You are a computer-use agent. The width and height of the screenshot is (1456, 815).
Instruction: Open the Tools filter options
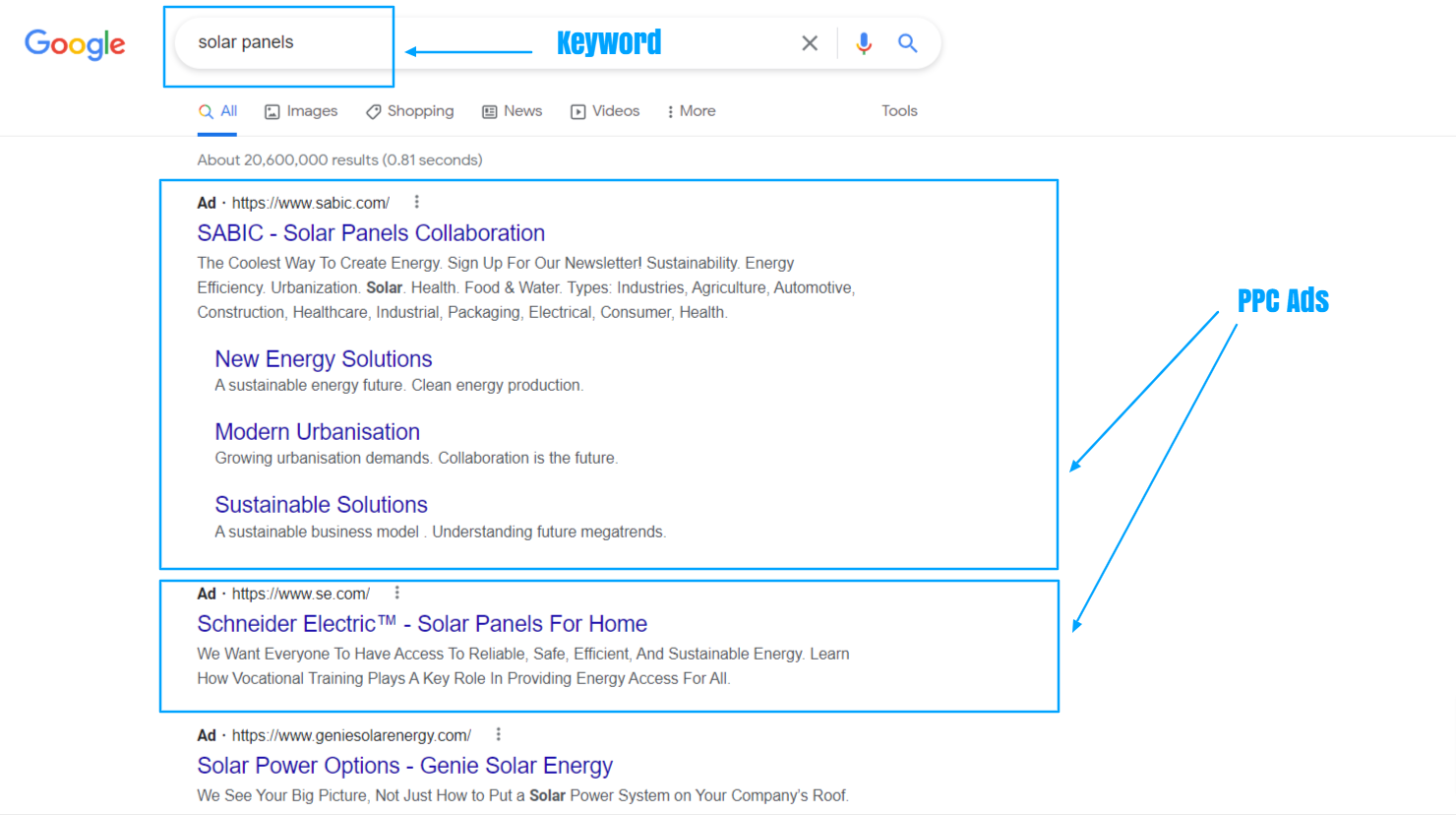(x=899, y=111)
